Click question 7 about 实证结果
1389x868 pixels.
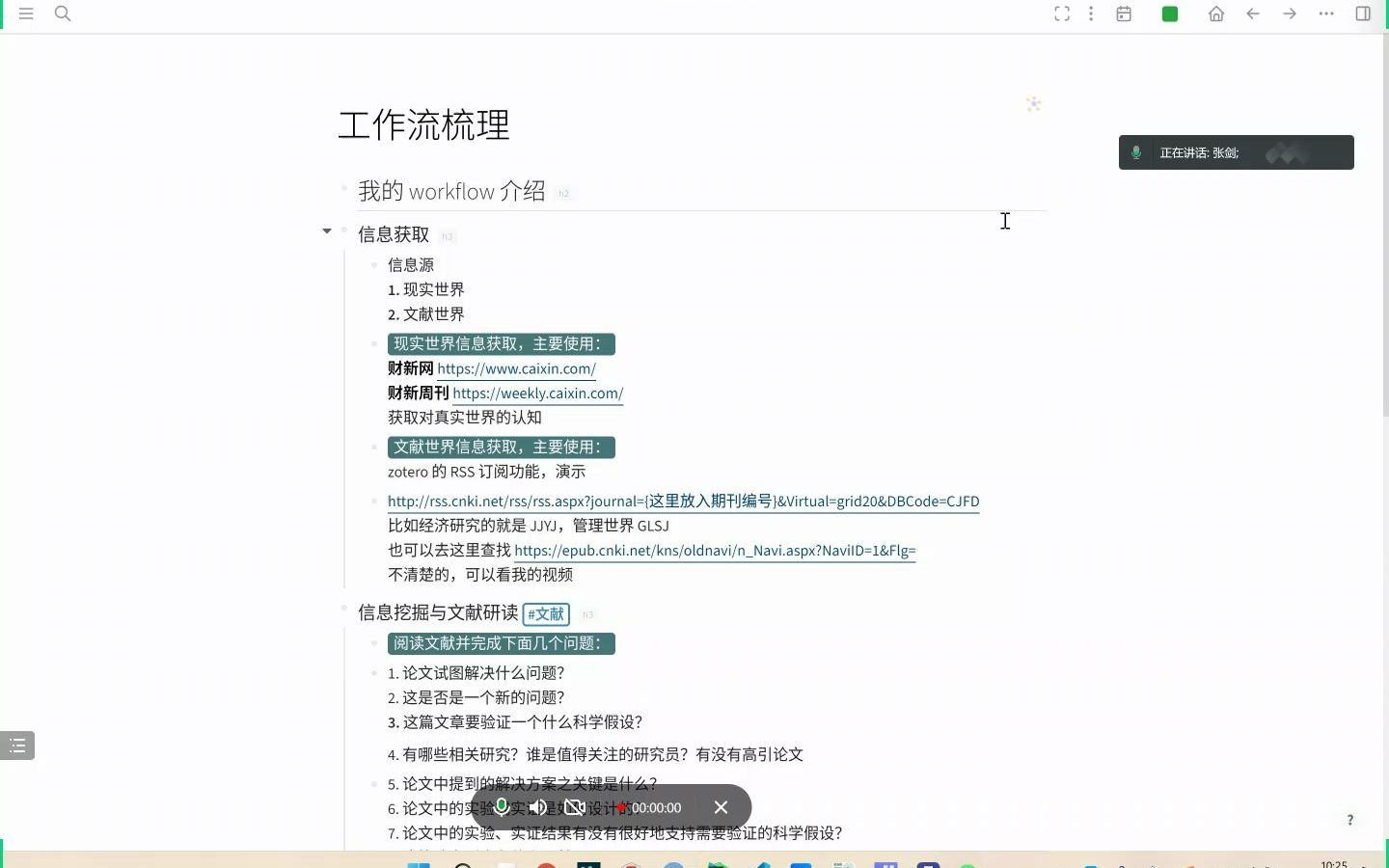pos(614,833)
